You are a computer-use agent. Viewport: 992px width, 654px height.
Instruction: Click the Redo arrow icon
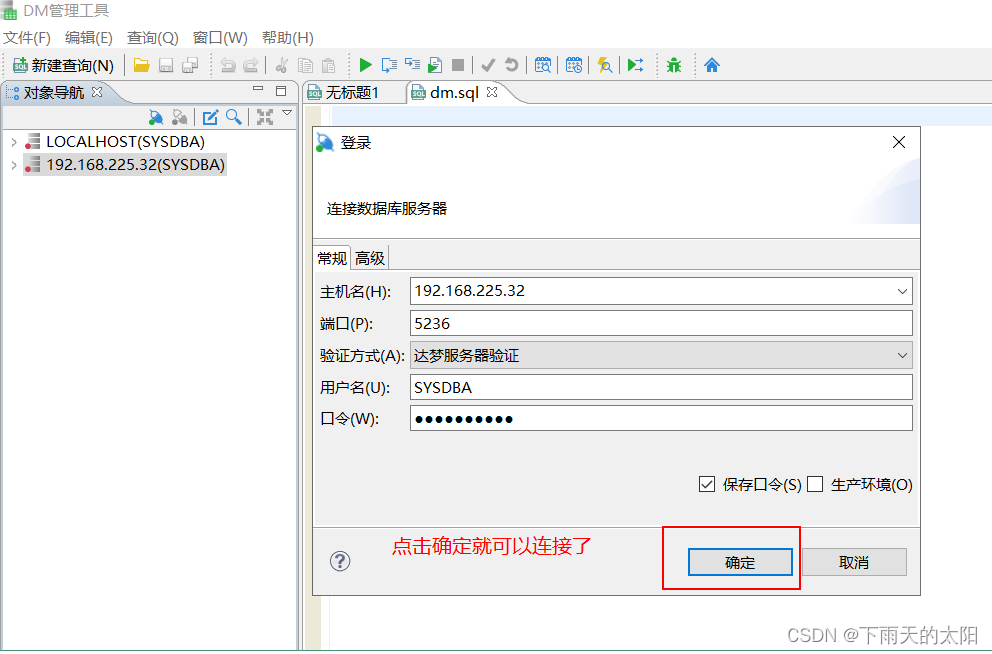click(x=251, y=65)
